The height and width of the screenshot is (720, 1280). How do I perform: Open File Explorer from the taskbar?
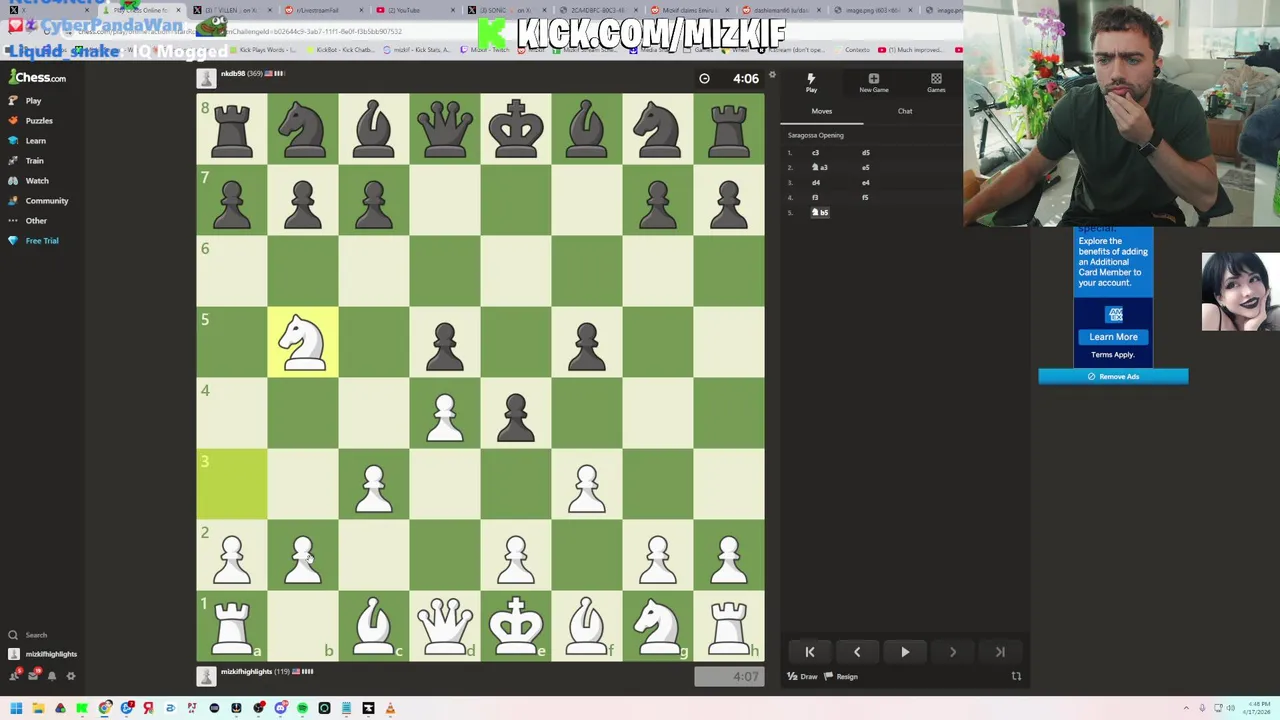click(x=38, y=708)
